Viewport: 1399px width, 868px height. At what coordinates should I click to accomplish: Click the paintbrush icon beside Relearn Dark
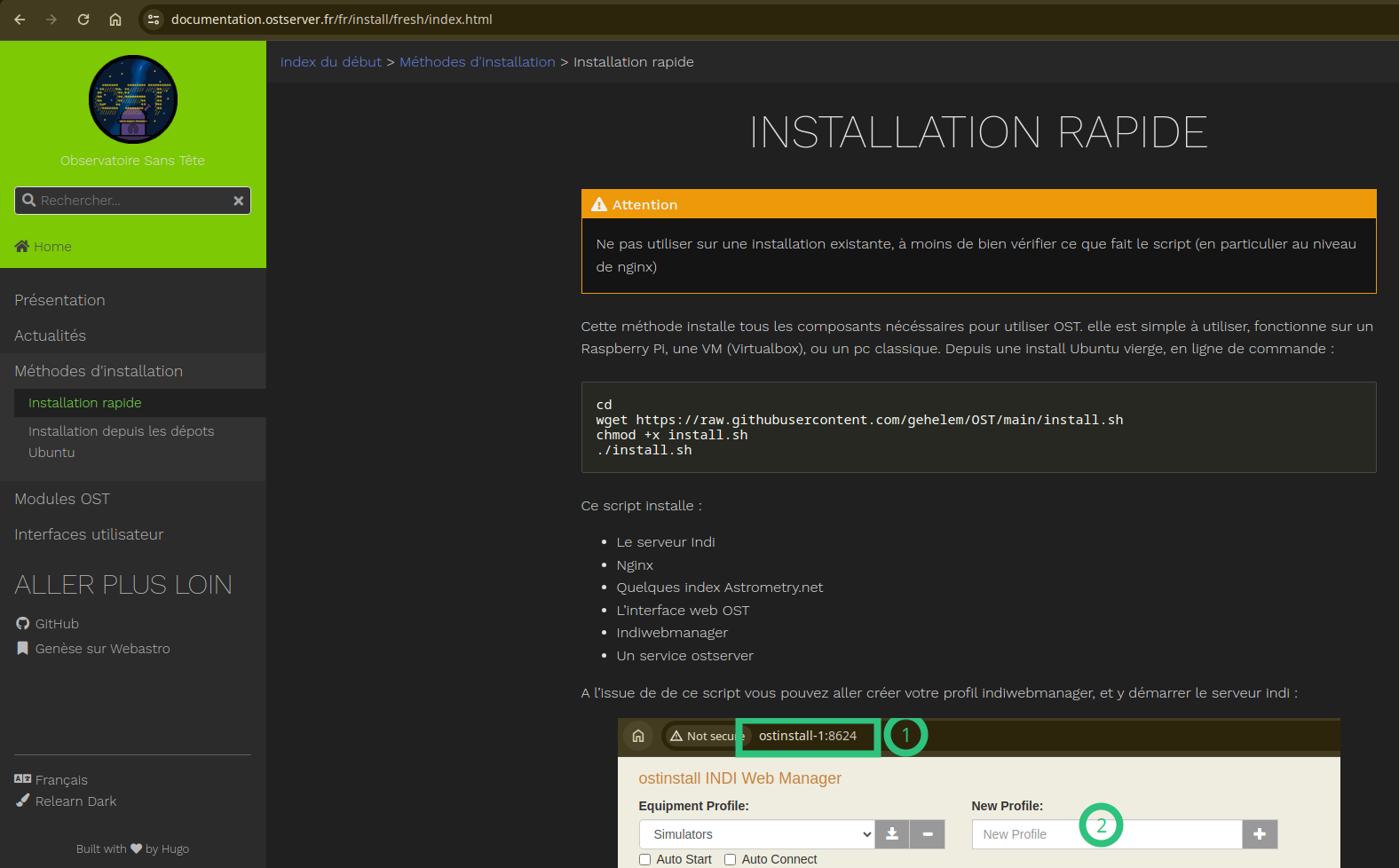click(x=23, y=801)
